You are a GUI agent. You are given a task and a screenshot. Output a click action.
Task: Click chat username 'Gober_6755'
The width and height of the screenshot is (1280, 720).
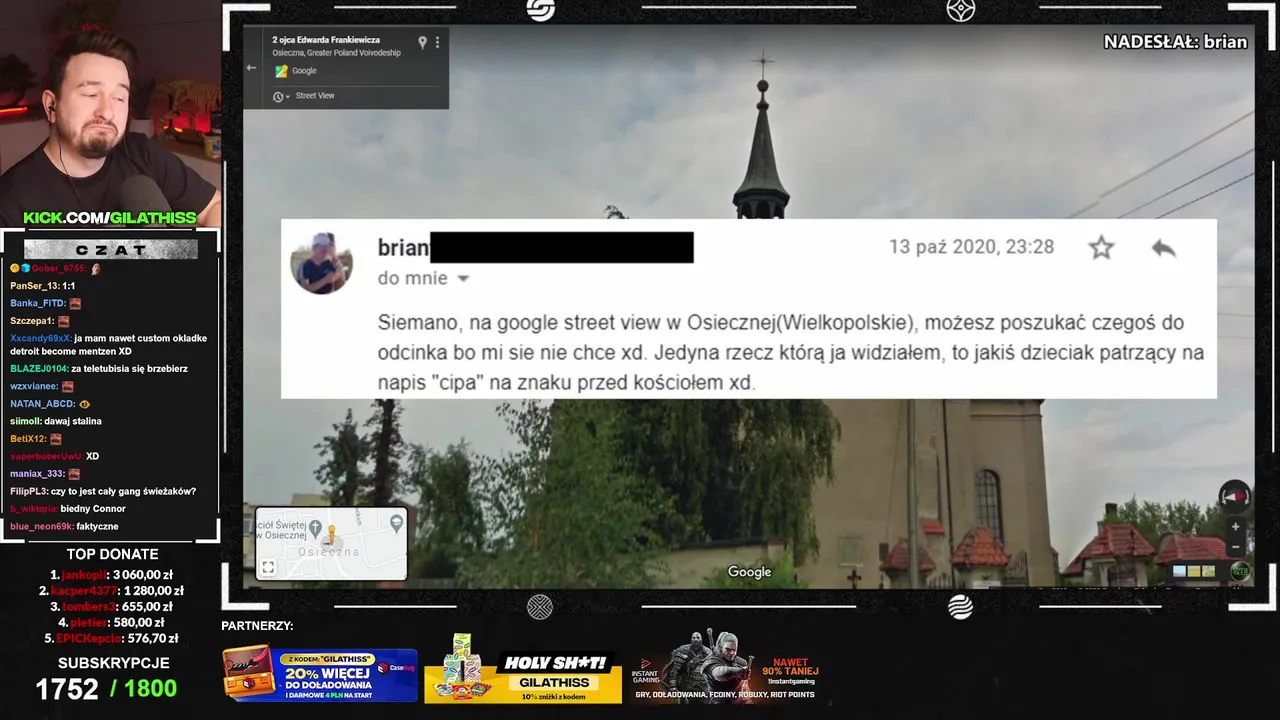pyautogui.click(x=58, y=268)
